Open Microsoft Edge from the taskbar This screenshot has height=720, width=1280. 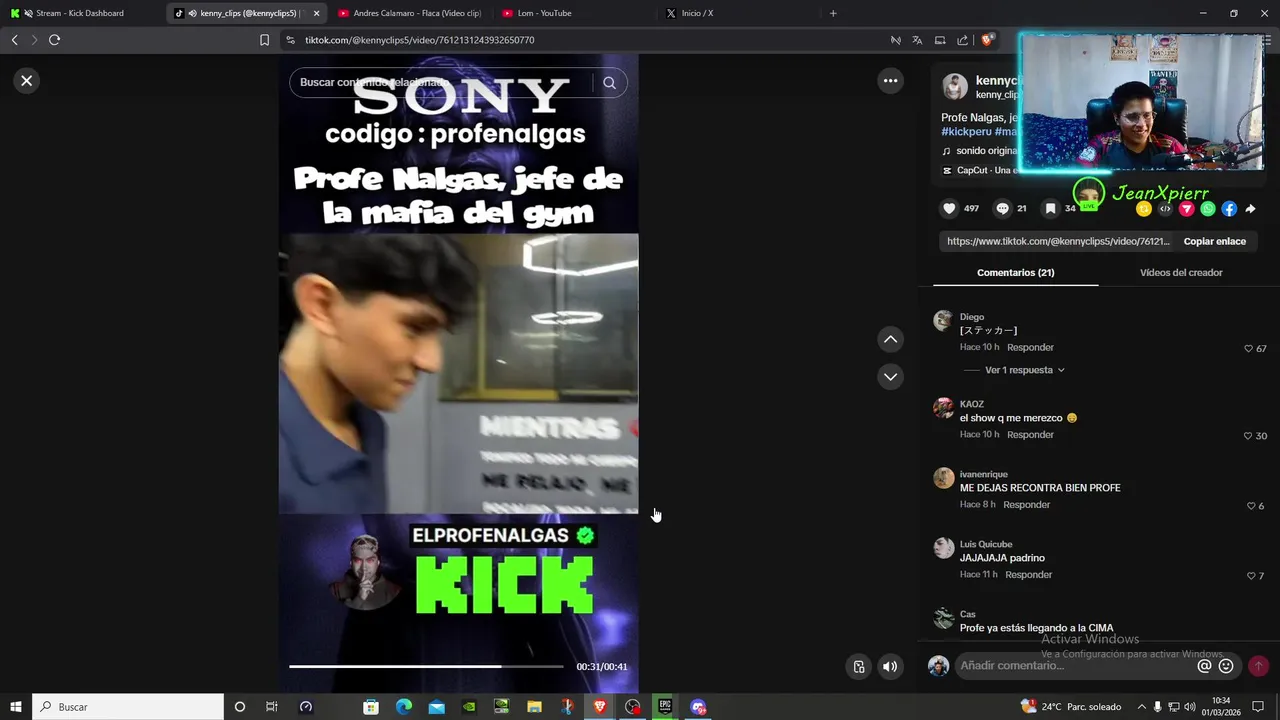point(404,707)
